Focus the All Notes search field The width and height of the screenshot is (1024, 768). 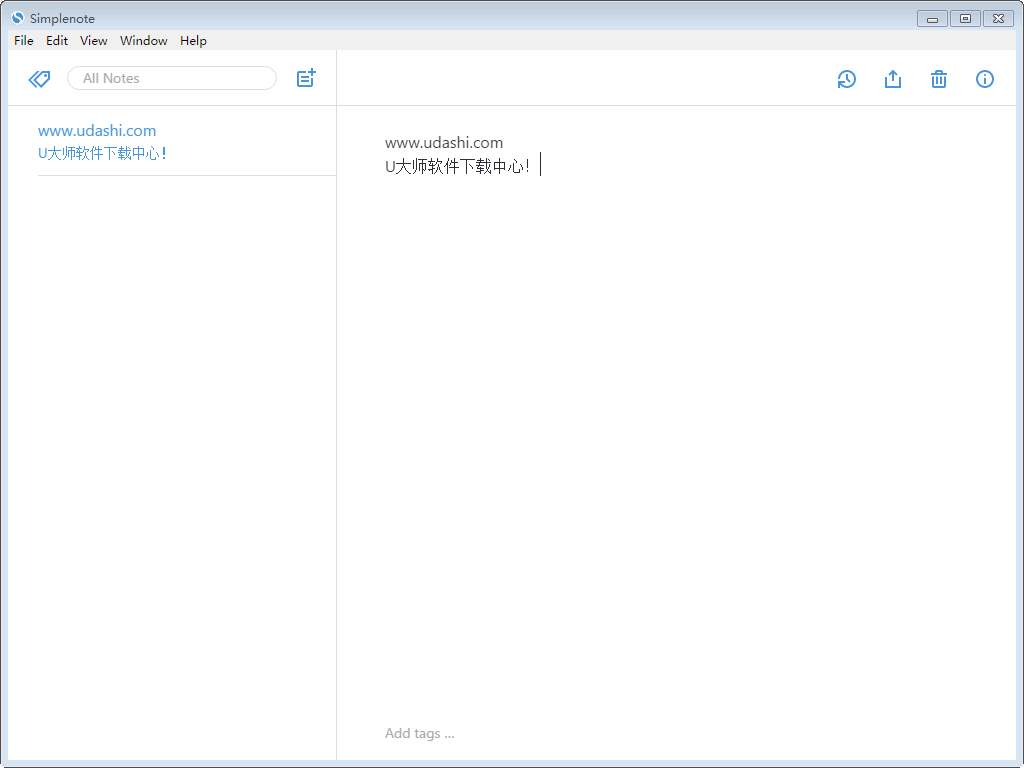(172, 78)
